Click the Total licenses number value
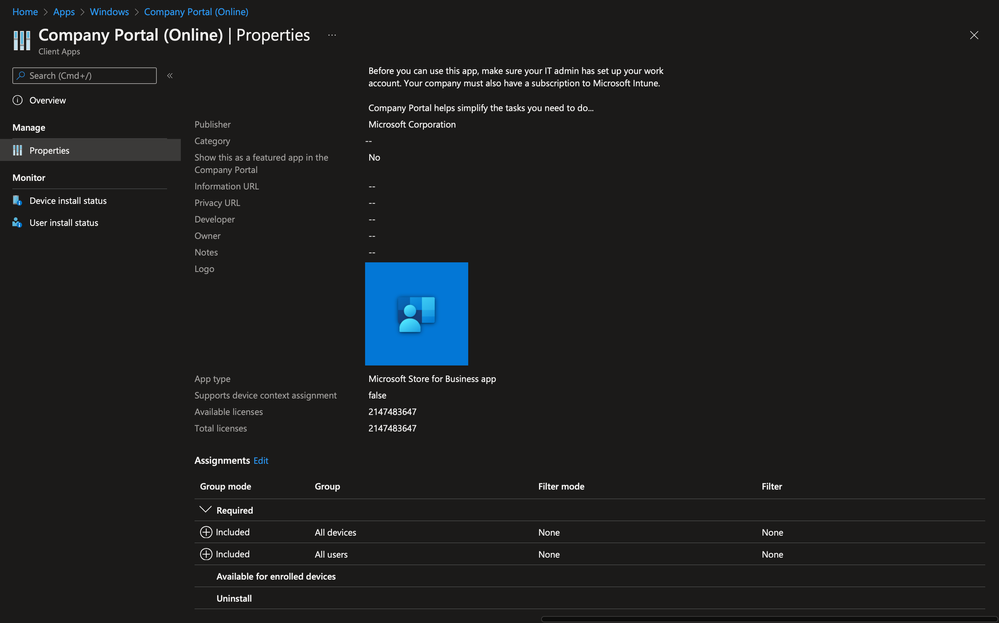 tap(392, 428)
